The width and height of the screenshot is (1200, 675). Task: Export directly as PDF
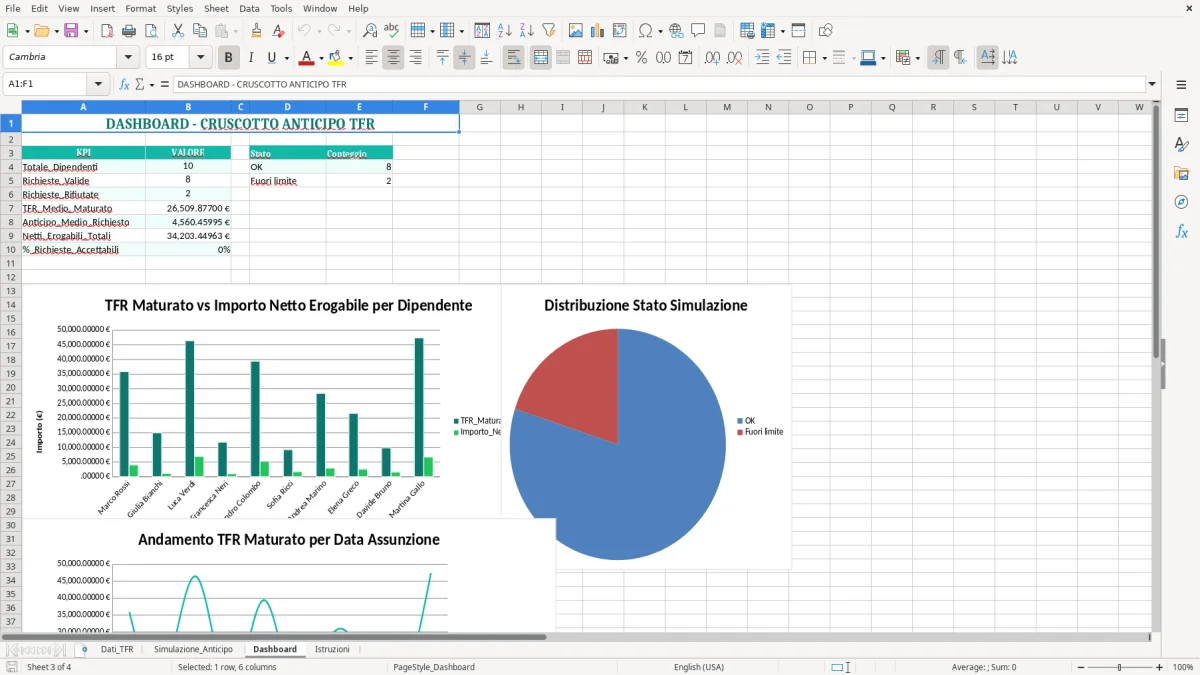click(107, 31)
